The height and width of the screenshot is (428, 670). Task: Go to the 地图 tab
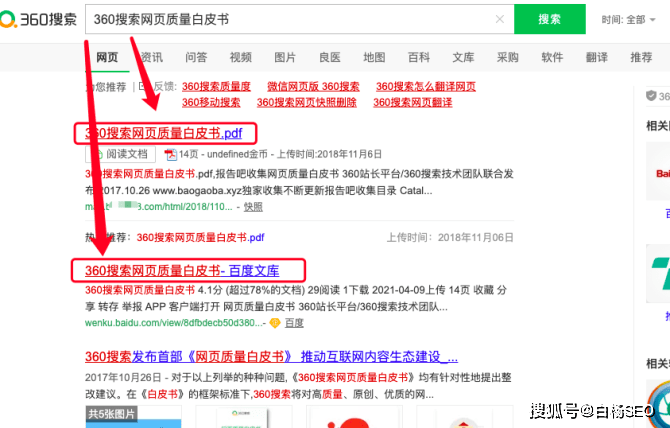(x=374, y=57)
